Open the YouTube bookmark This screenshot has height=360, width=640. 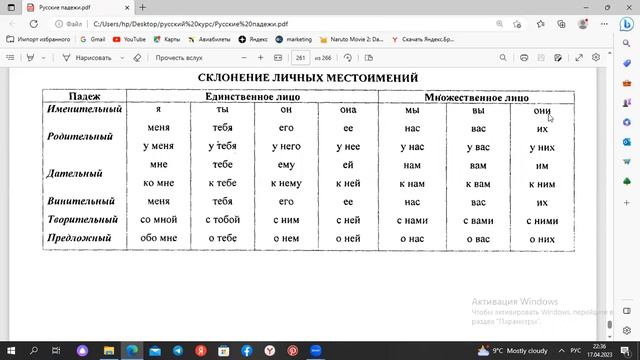(129, 40)
